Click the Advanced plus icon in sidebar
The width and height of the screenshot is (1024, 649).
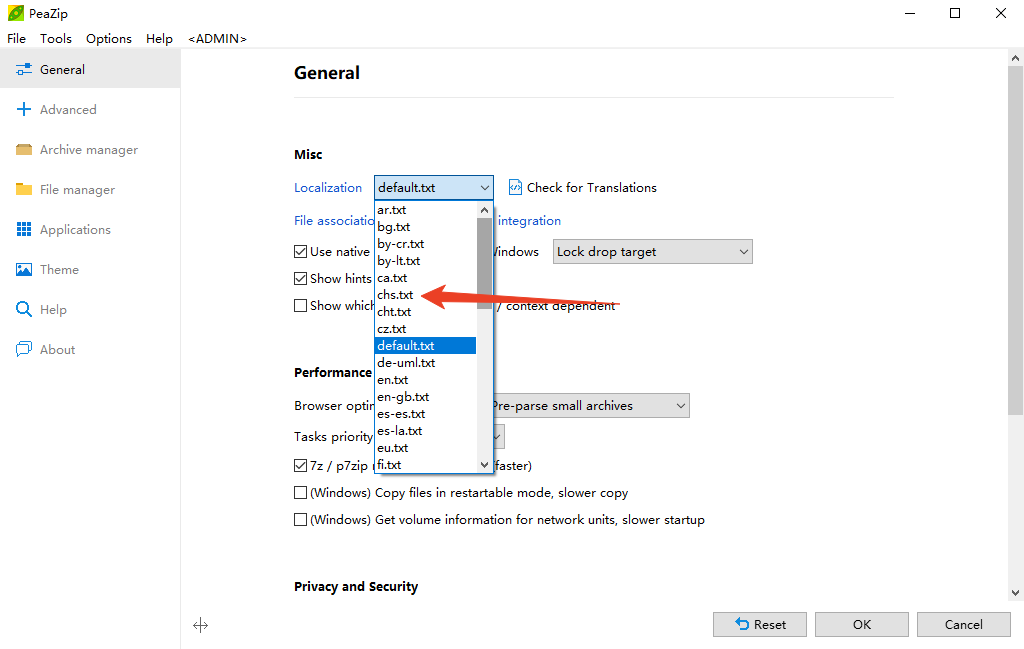24,109
